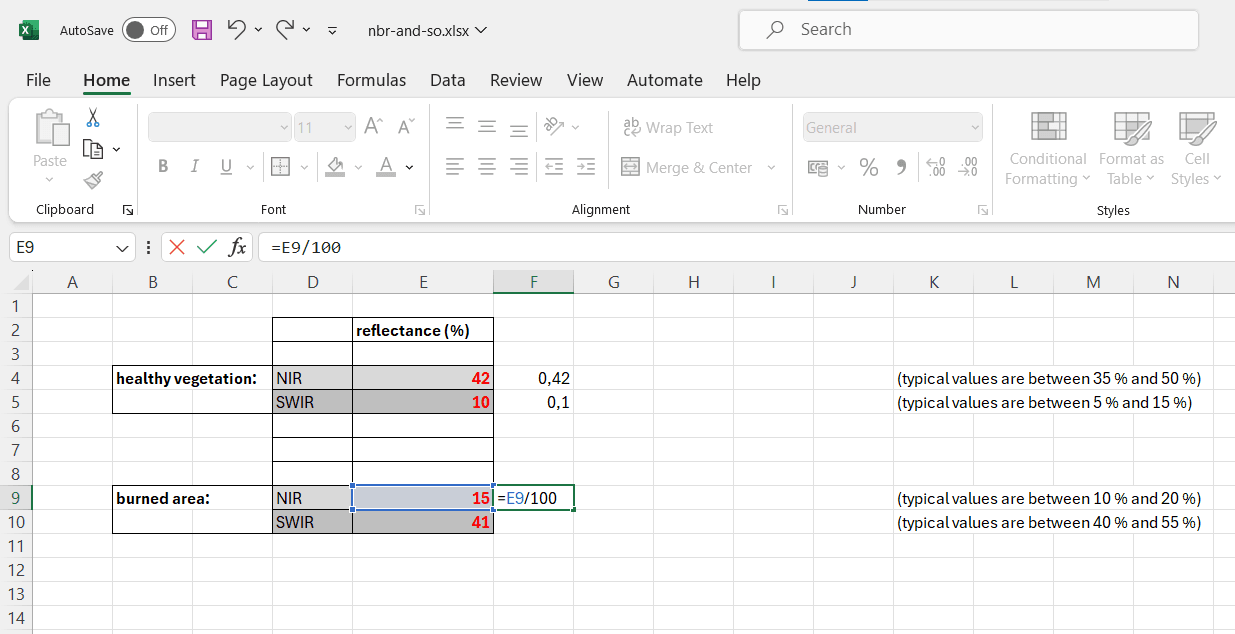Click the Fill Color bucket swatch
Viewport: 1235px width, 634px height.
(x=336, y=167)
